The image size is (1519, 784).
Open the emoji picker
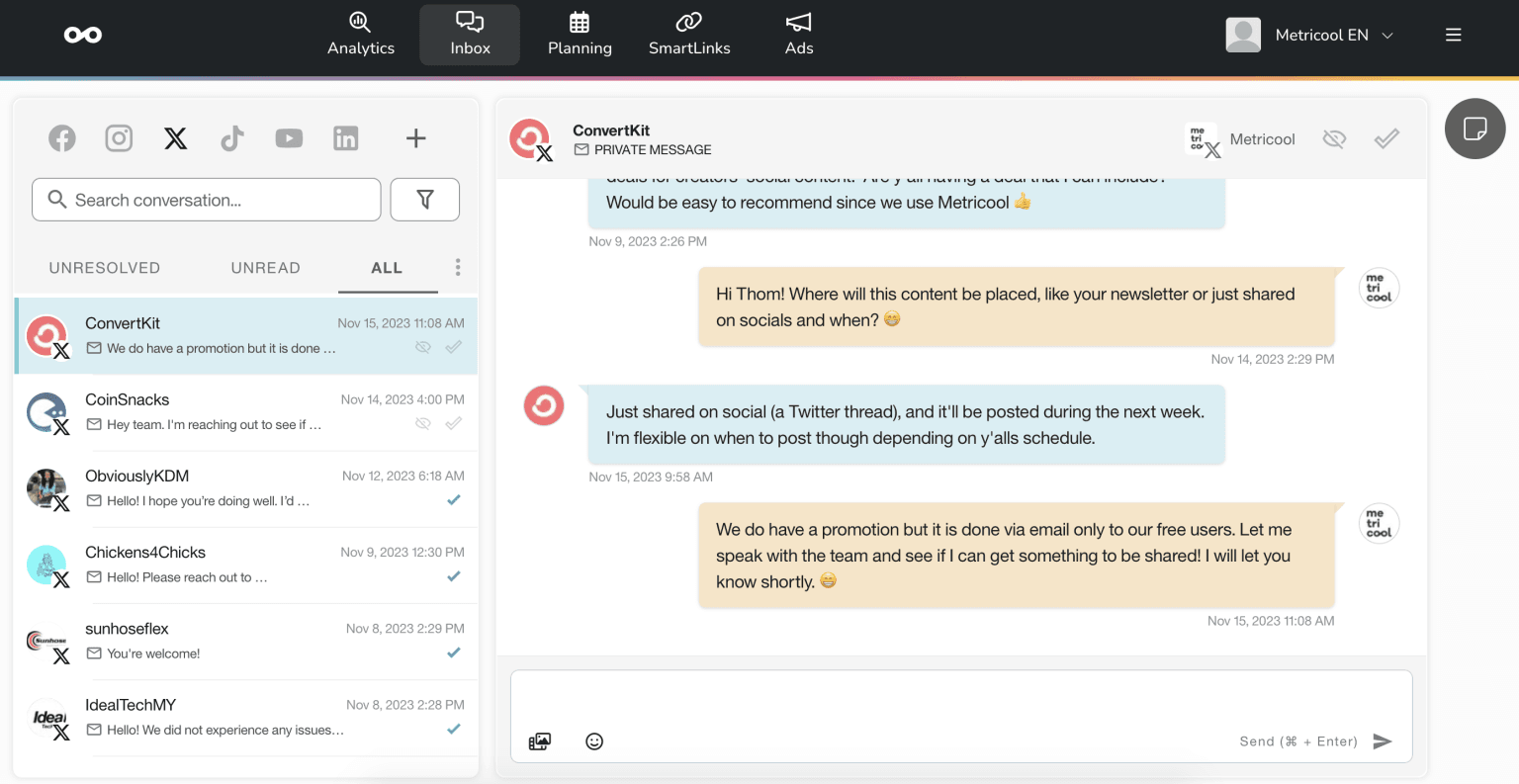click(x=593, y=740)
